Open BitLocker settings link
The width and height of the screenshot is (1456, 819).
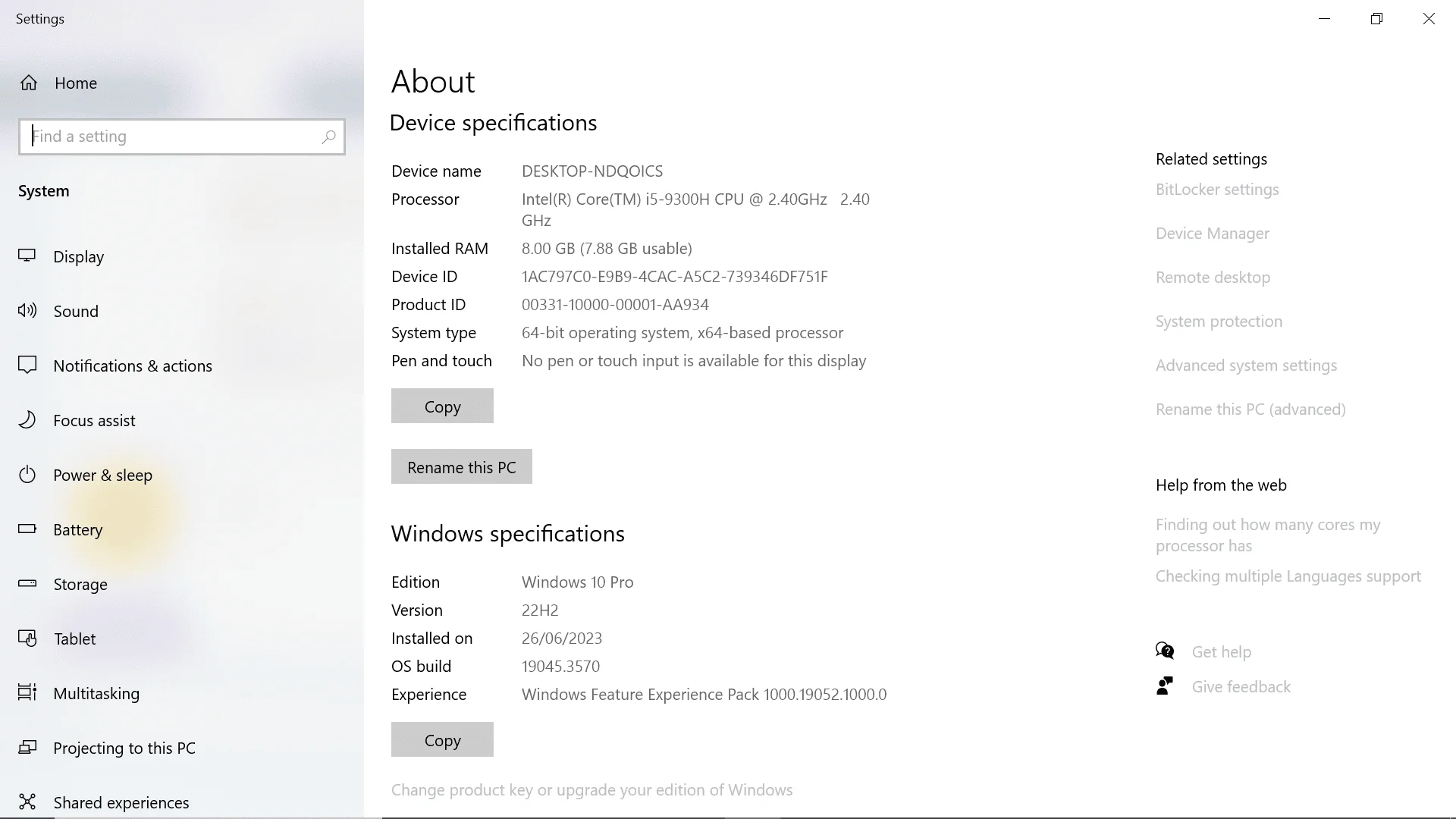click(1217, 190)
